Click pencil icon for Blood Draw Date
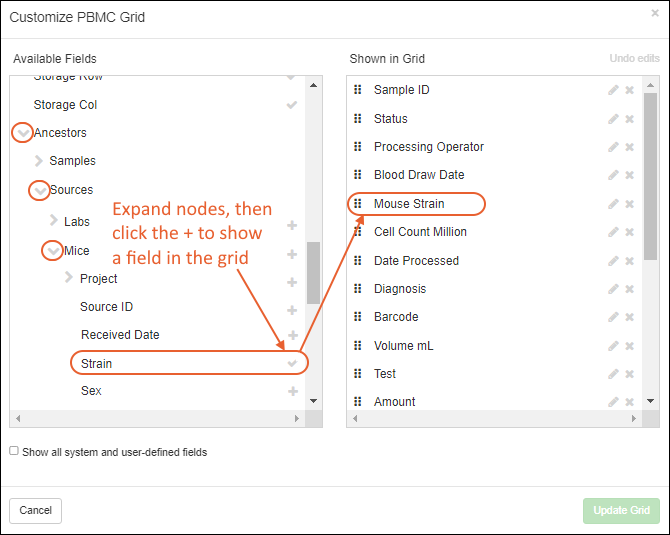The image size is (670, 535). [613, 175]
